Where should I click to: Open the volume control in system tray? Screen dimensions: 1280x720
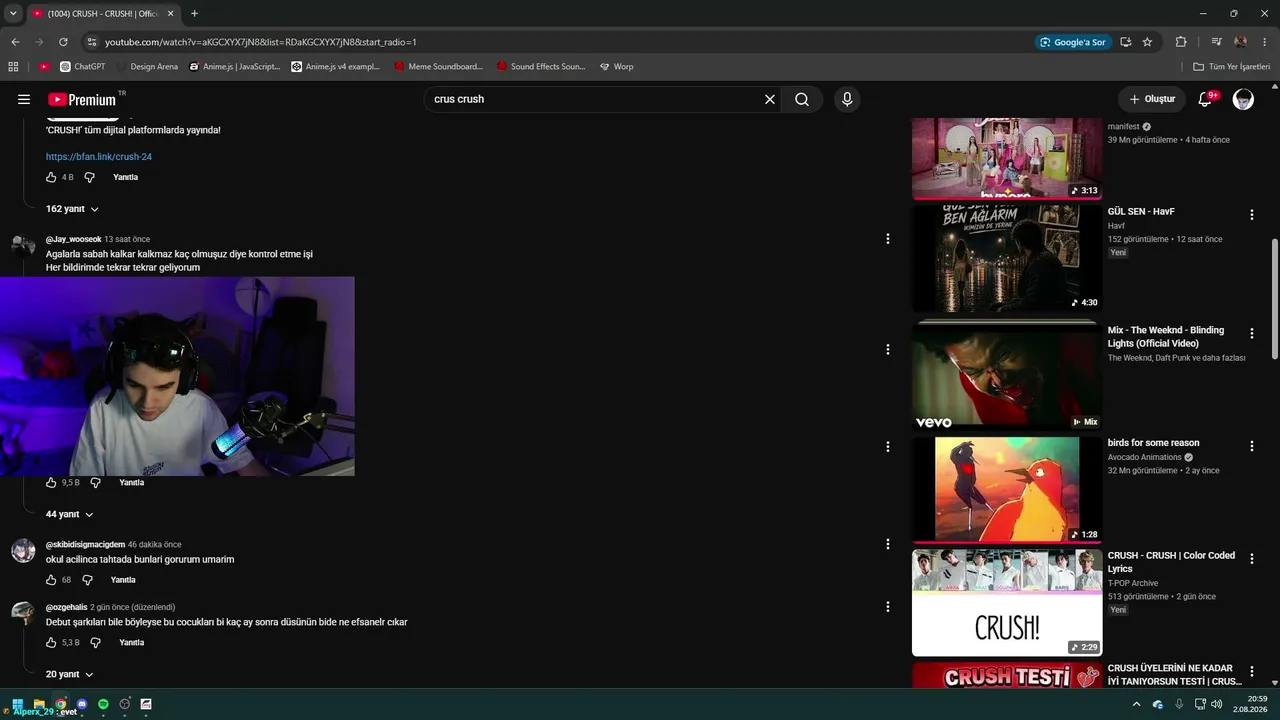[1216, 704]
